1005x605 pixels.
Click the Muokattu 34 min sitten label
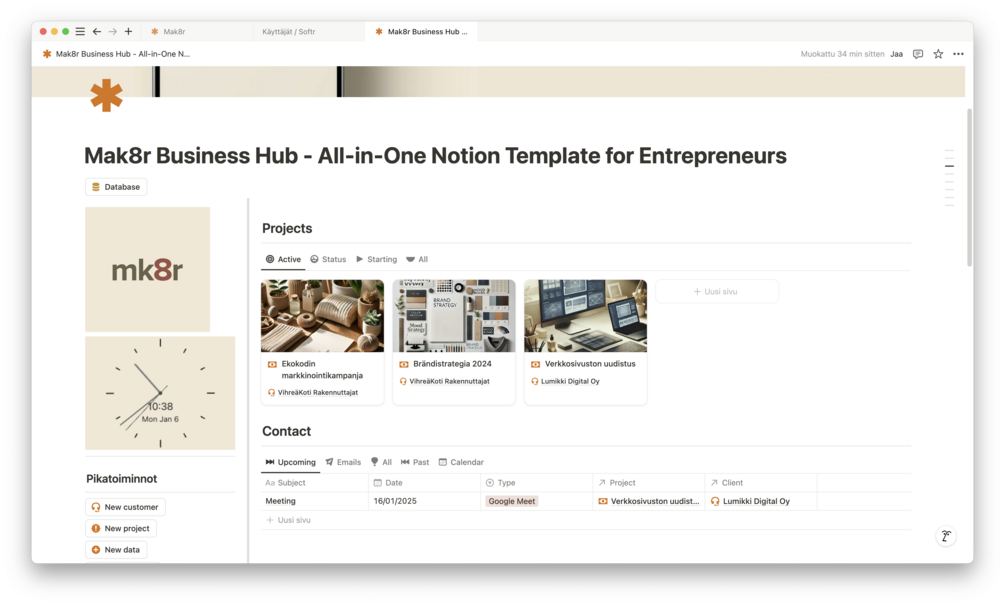click(842, 54)
